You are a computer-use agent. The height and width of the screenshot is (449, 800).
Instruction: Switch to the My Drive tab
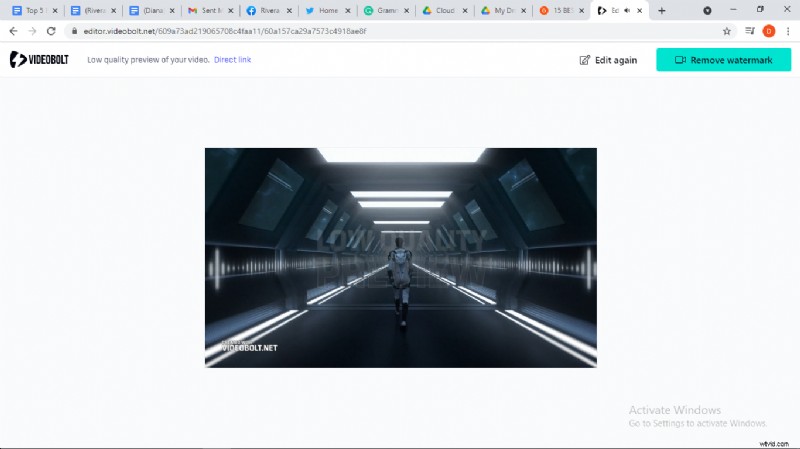click(501, 11)
